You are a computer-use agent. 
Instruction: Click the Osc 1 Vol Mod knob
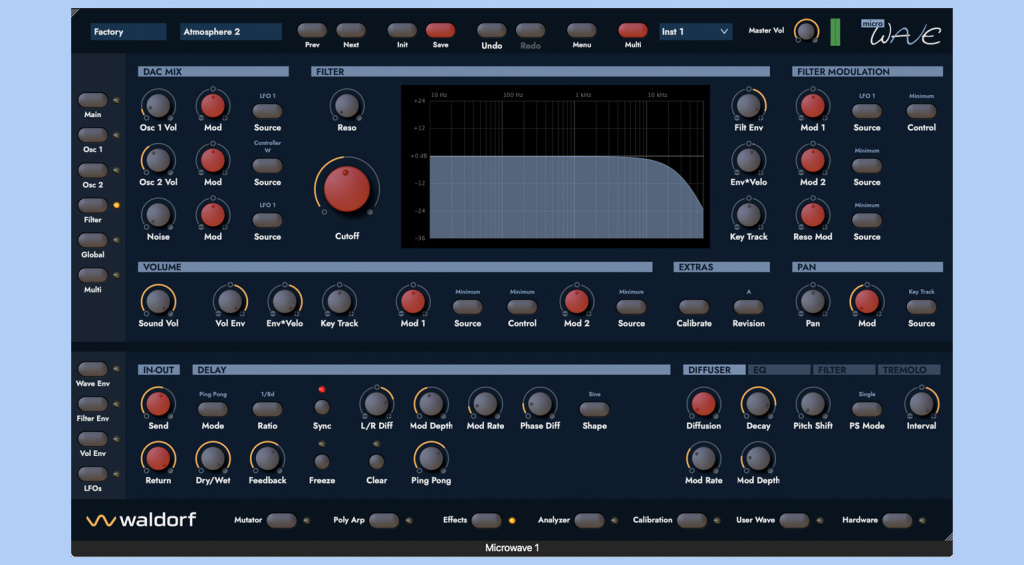pyautogui.click(x=212, y=105)
